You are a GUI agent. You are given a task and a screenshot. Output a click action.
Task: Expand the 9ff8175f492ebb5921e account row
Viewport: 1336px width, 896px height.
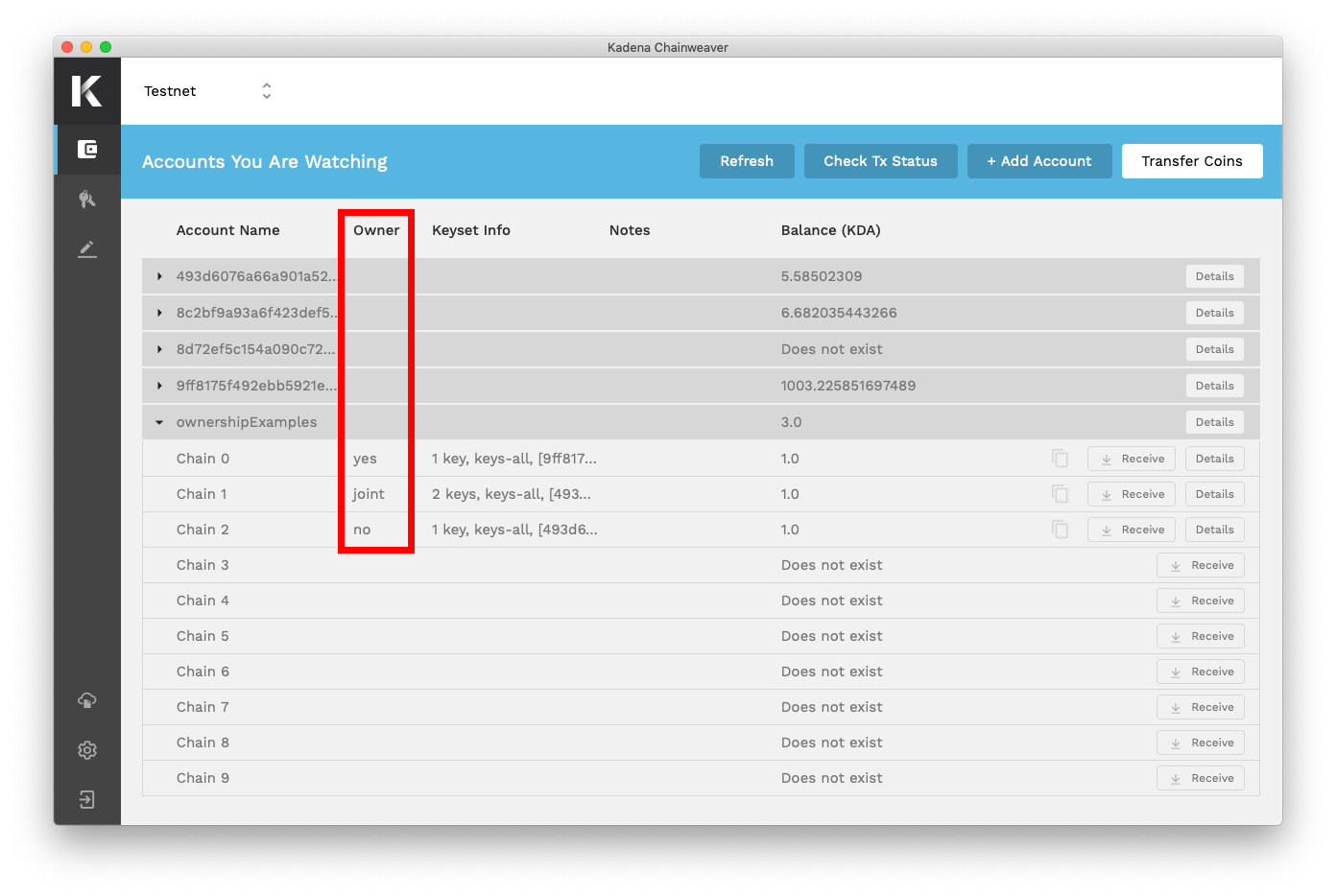[159, 386]
